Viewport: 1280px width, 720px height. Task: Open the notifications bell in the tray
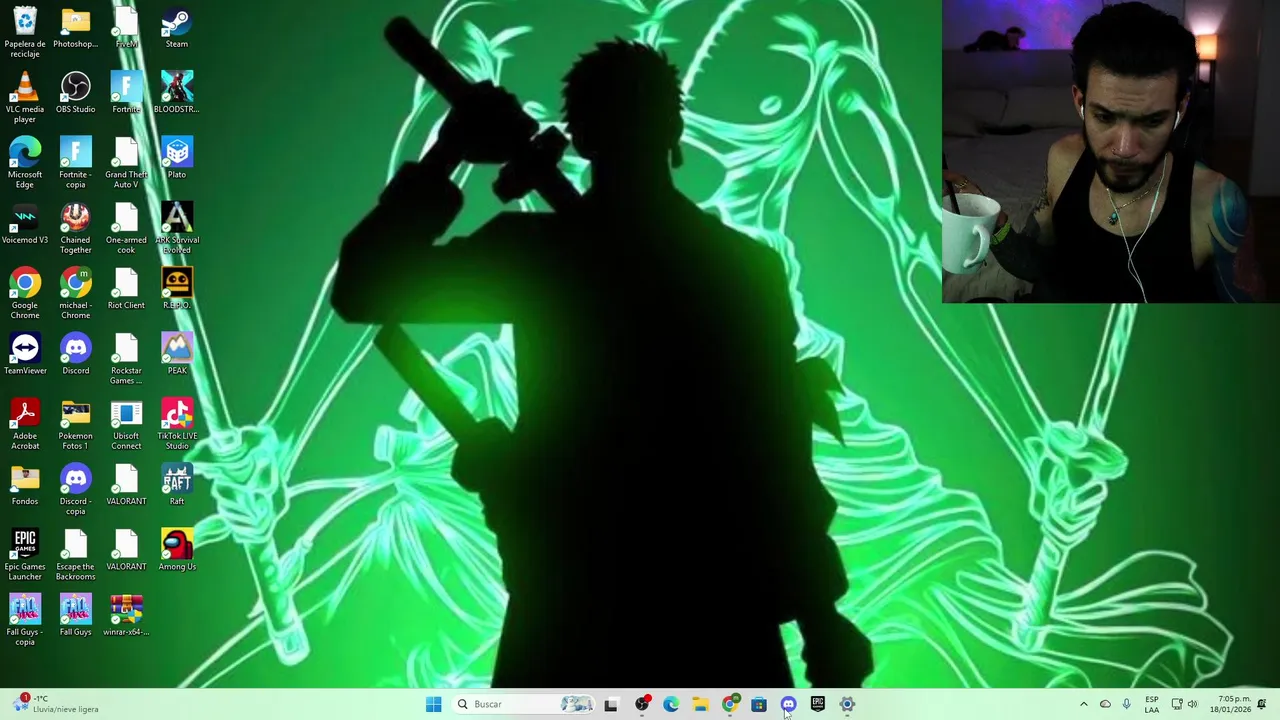coord(1262,704)
